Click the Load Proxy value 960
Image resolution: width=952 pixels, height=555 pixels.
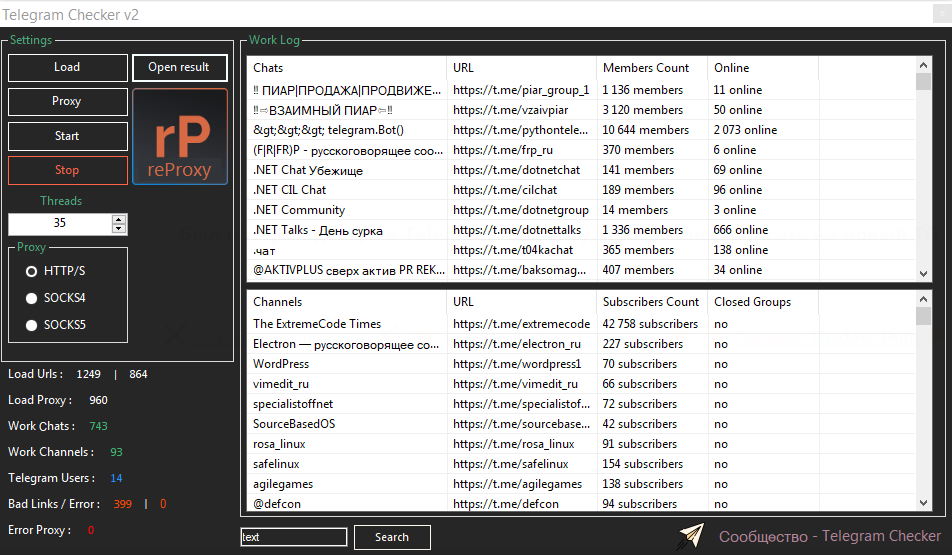click(98, 400)
